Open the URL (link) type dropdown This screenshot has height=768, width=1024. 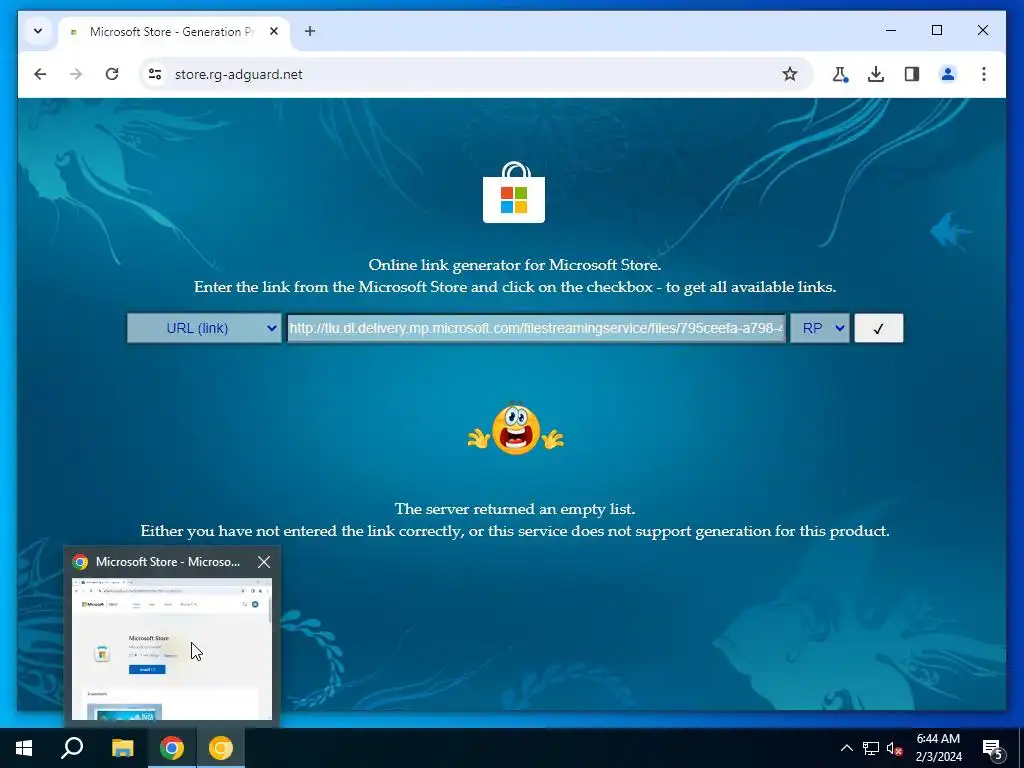(x=204, y=328)
